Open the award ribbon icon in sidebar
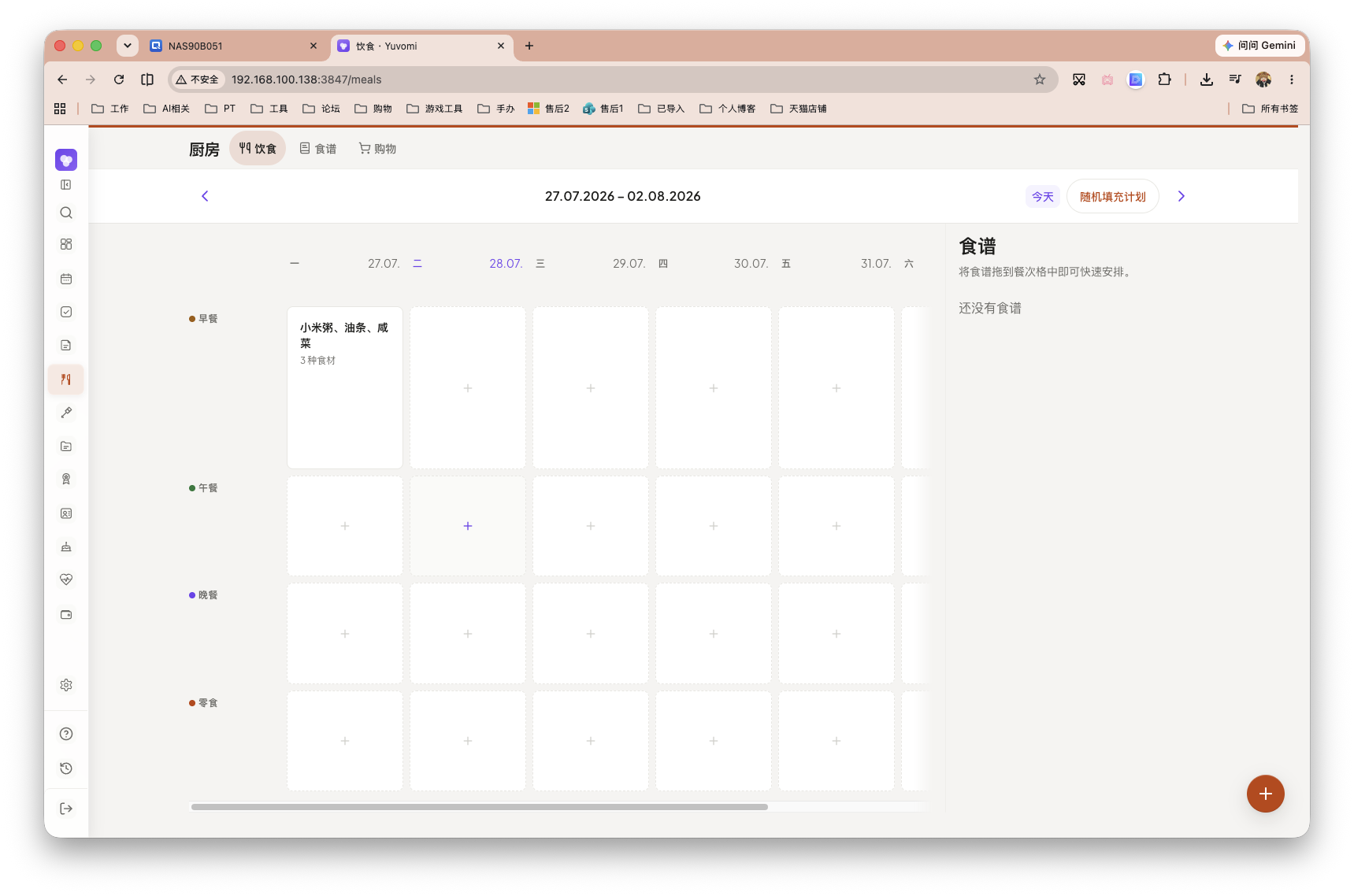Screen dimensions: 1354x896 (x=66, y=479)
